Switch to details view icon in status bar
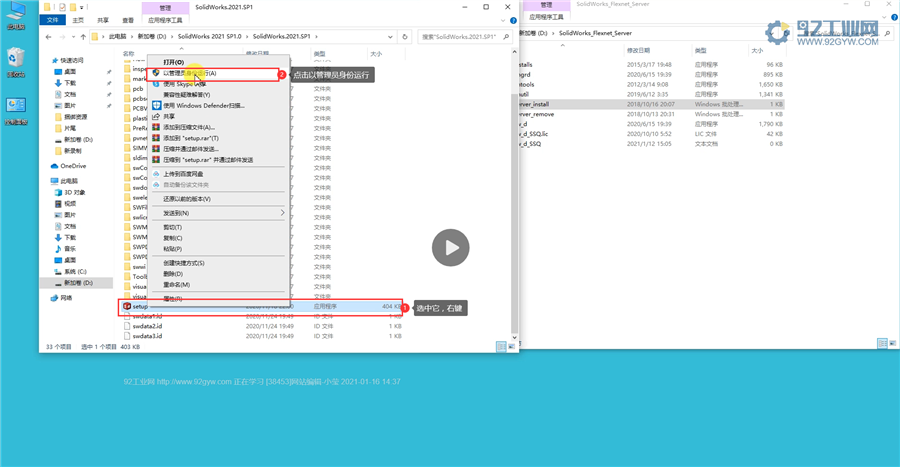The width and height of the screenshot is (900, 467). click(501, 347)
